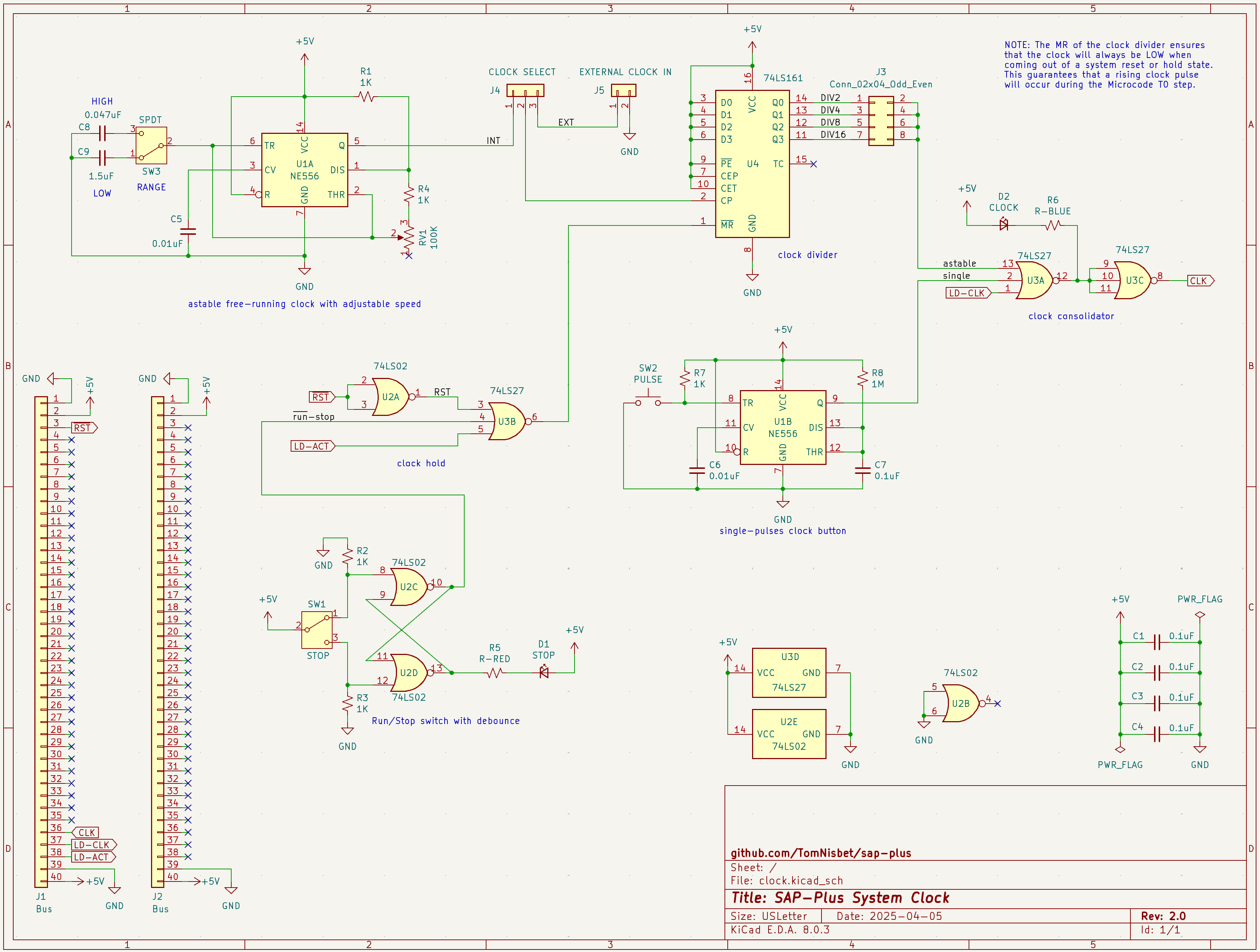Select the DIV2 net label

pos(830,97)
